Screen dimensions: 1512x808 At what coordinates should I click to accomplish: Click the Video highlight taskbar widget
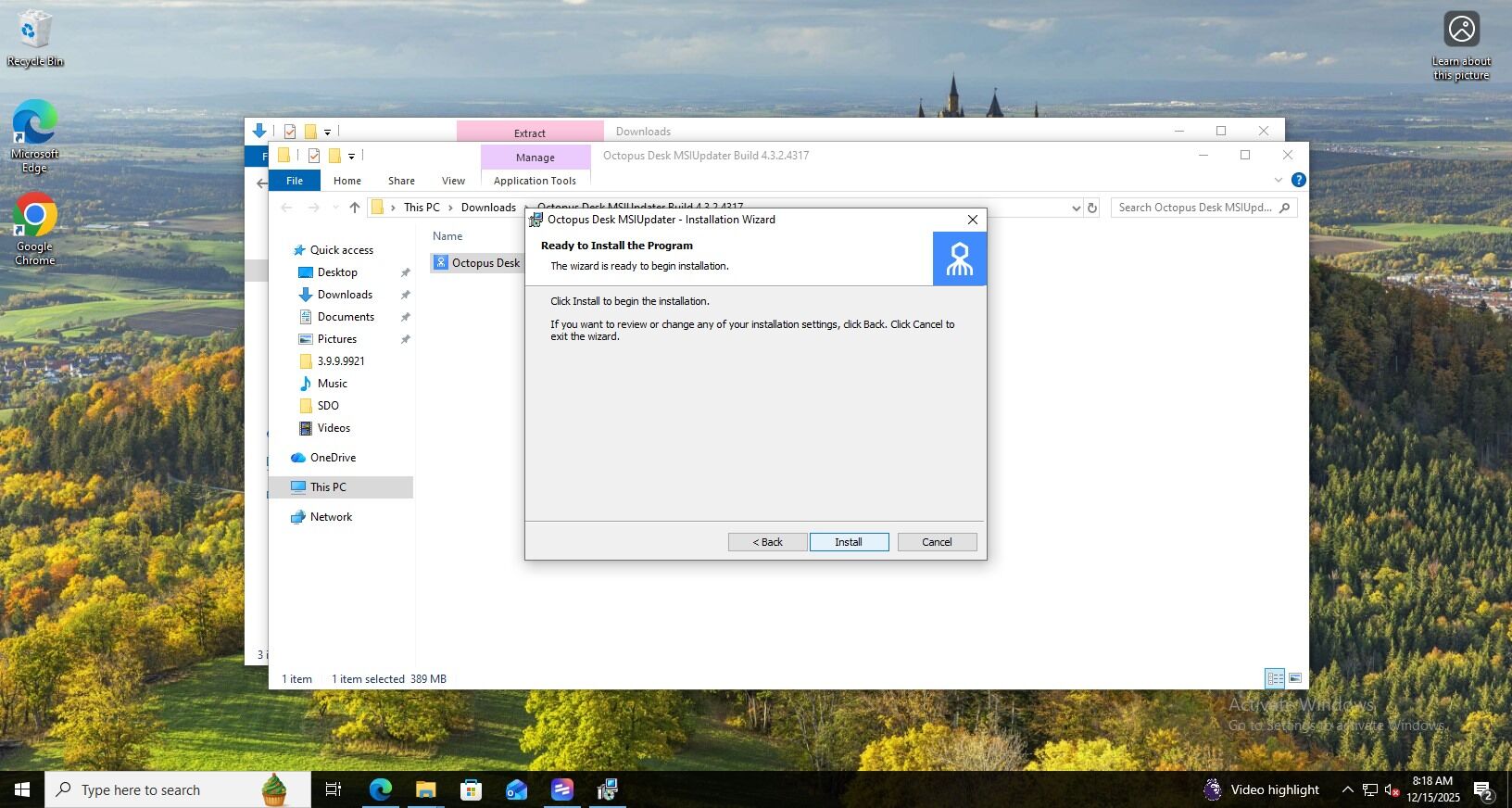[x=1261, y=789]
